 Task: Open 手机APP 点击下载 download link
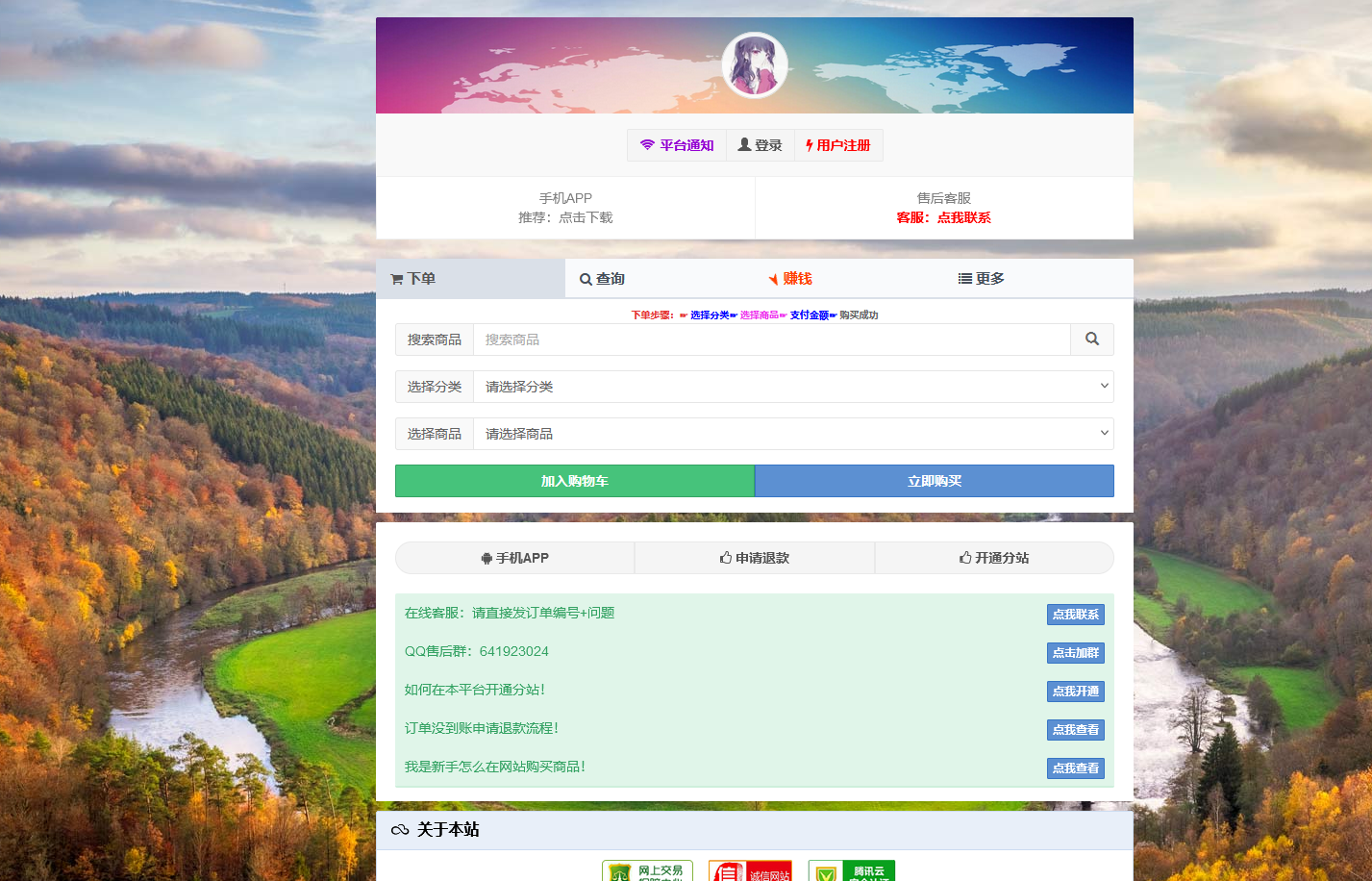[x=565, y=217]
